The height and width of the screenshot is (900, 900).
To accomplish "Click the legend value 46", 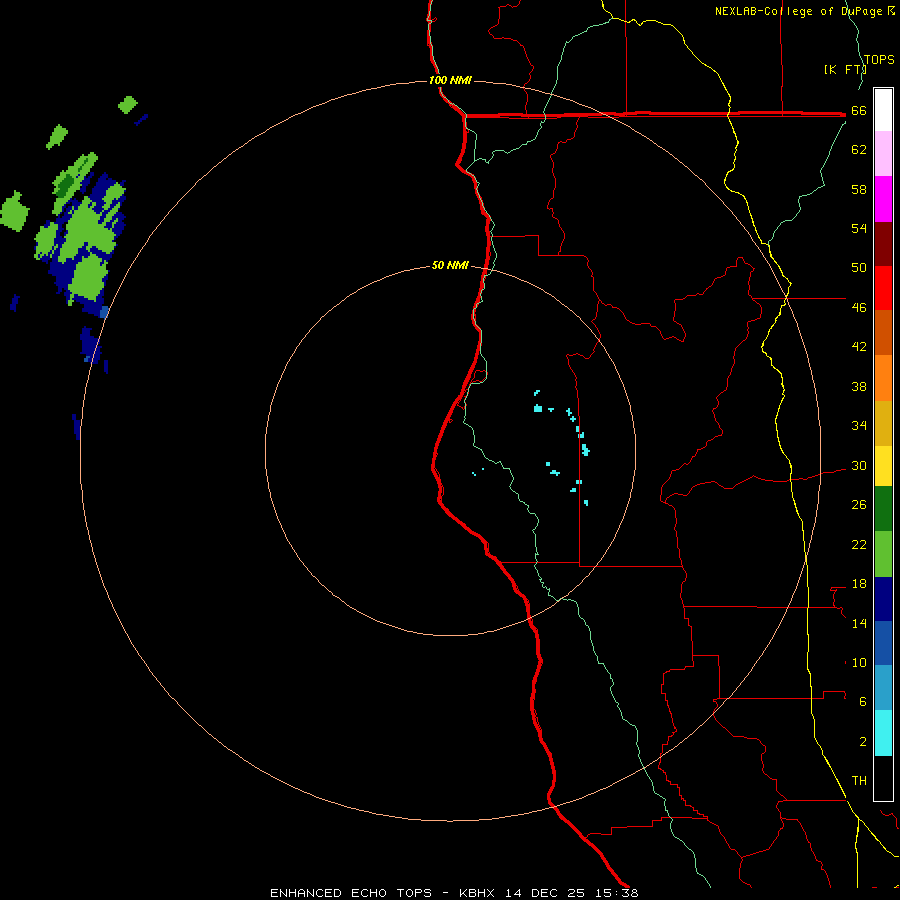I will click(x=859, y=308).
